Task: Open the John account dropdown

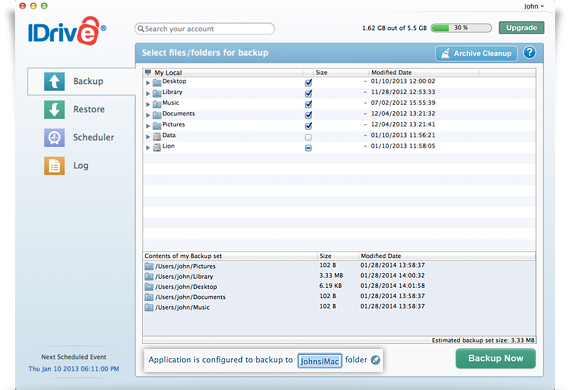Action: tap(534, 6)
